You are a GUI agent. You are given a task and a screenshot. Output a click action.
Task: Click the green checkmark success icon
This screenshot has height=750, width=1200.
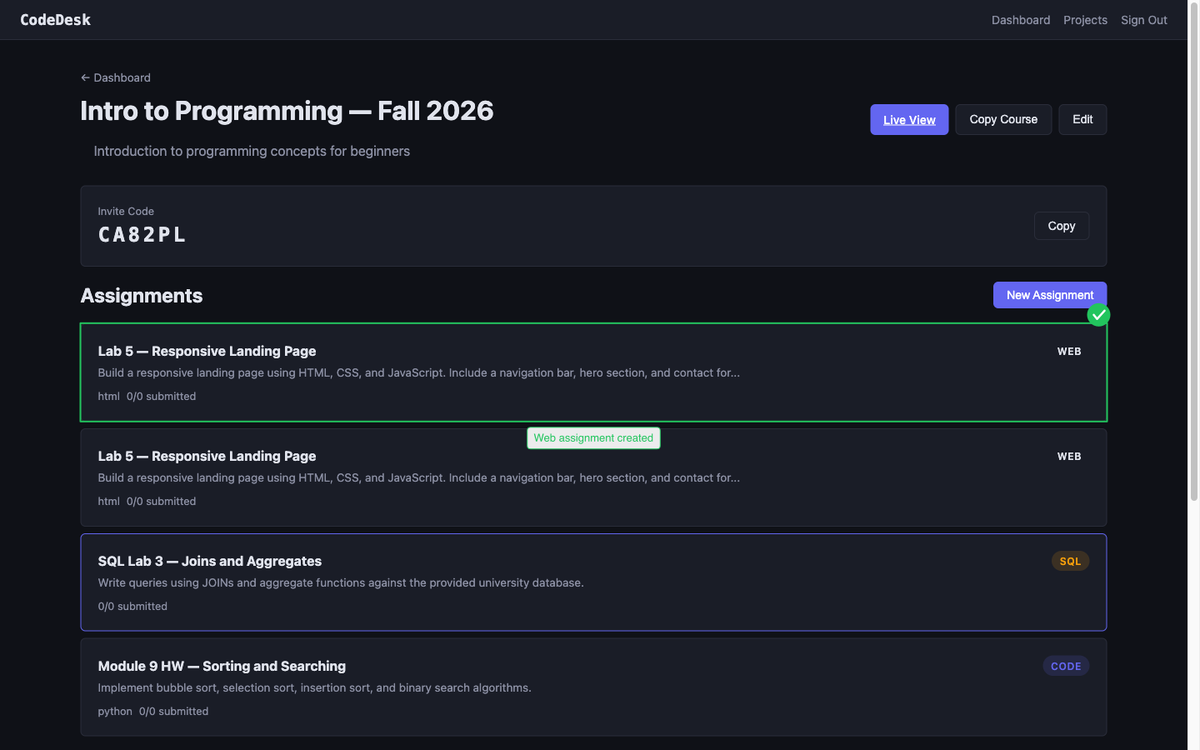point(1099,315)
